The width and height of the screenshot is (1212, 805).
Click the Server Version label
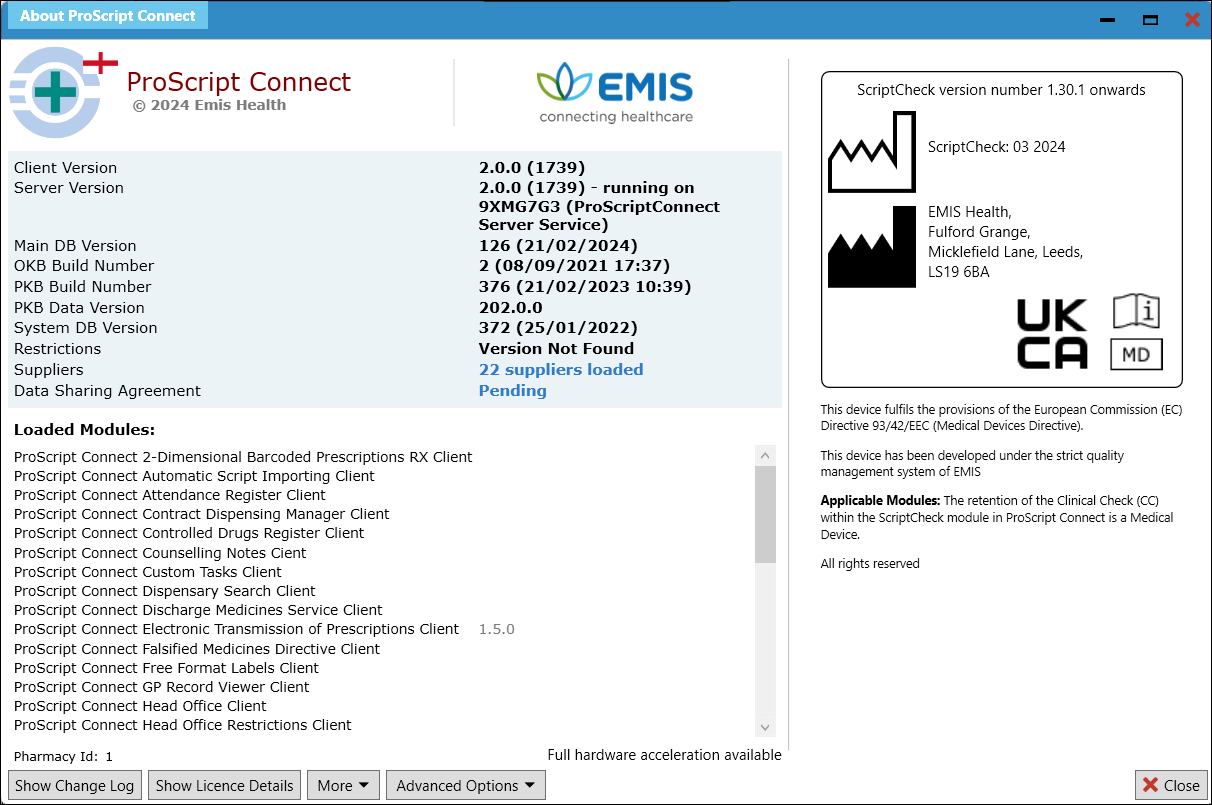69,188
